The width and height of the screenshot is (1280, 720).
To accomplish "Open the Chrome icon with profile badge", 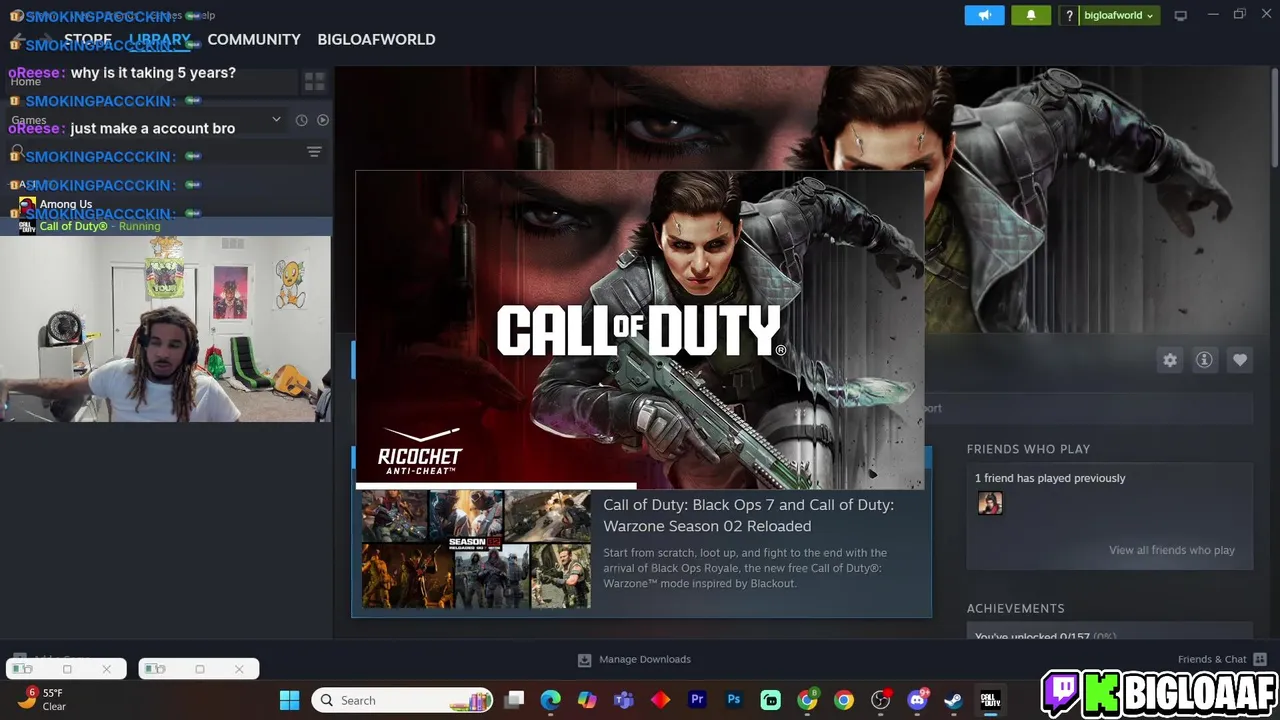I will pyautogui.click(x=807, y=700).
